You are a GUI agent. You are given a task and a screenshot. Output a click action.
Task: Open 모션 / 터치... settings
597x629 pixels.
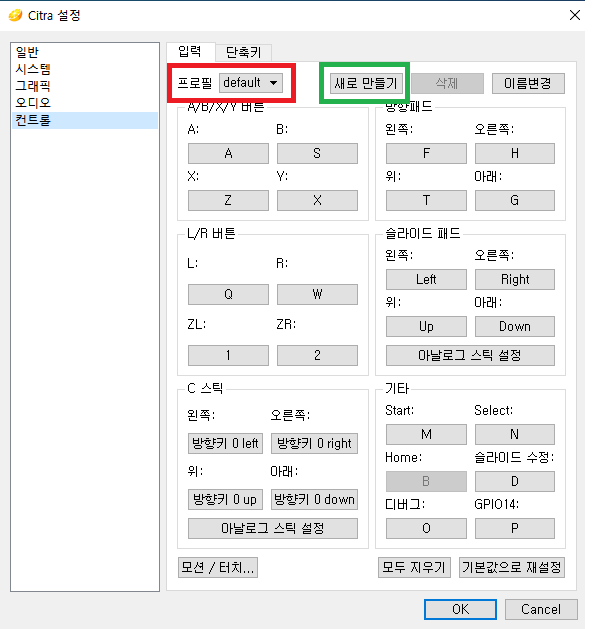point(218,567)
